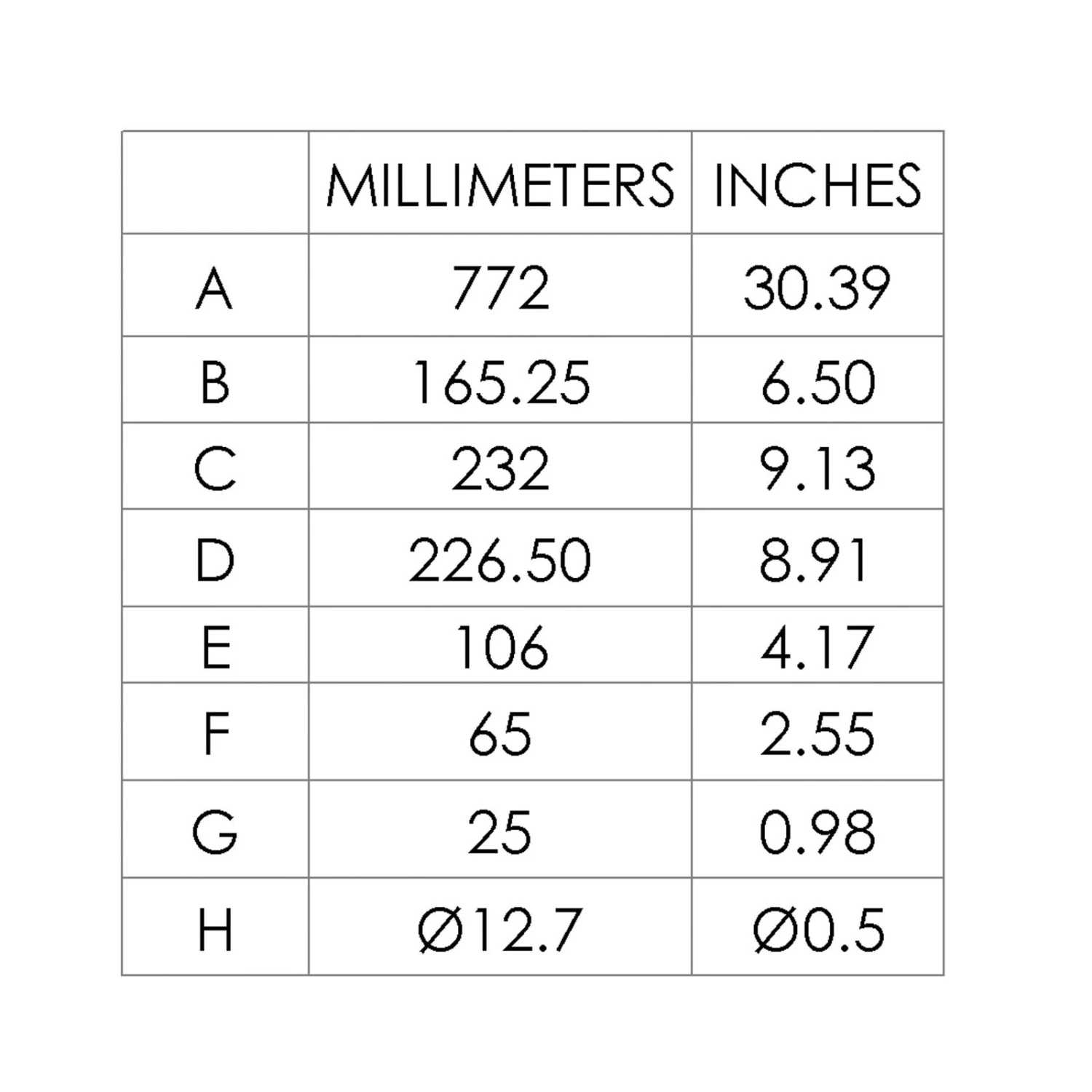
Task: Select row label F
Action: [x=215, y=734]
